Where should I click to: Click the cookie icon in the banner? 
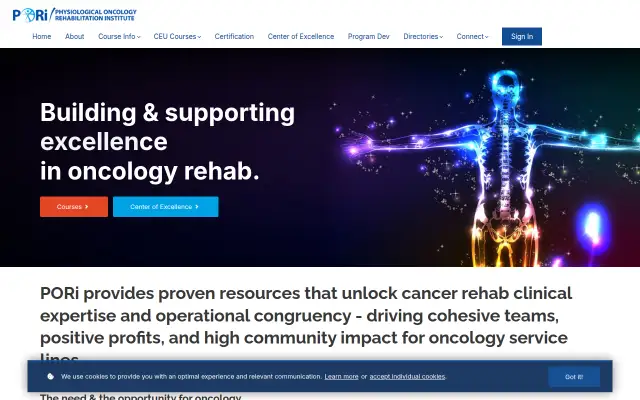coord(51,376)
